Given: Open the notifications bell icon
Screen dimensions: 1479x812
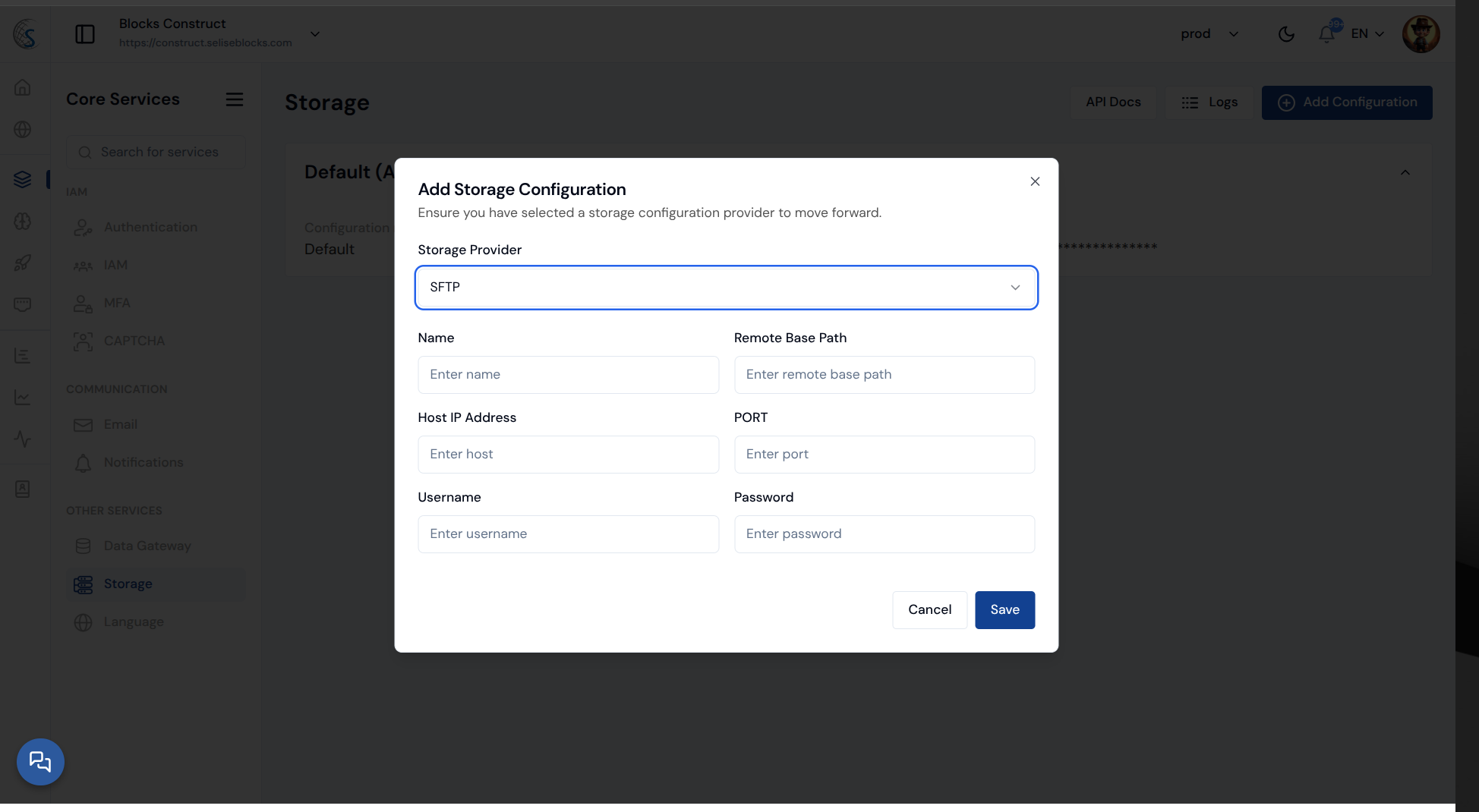Looking at the screenshot, I should (x=1326, y=34).
